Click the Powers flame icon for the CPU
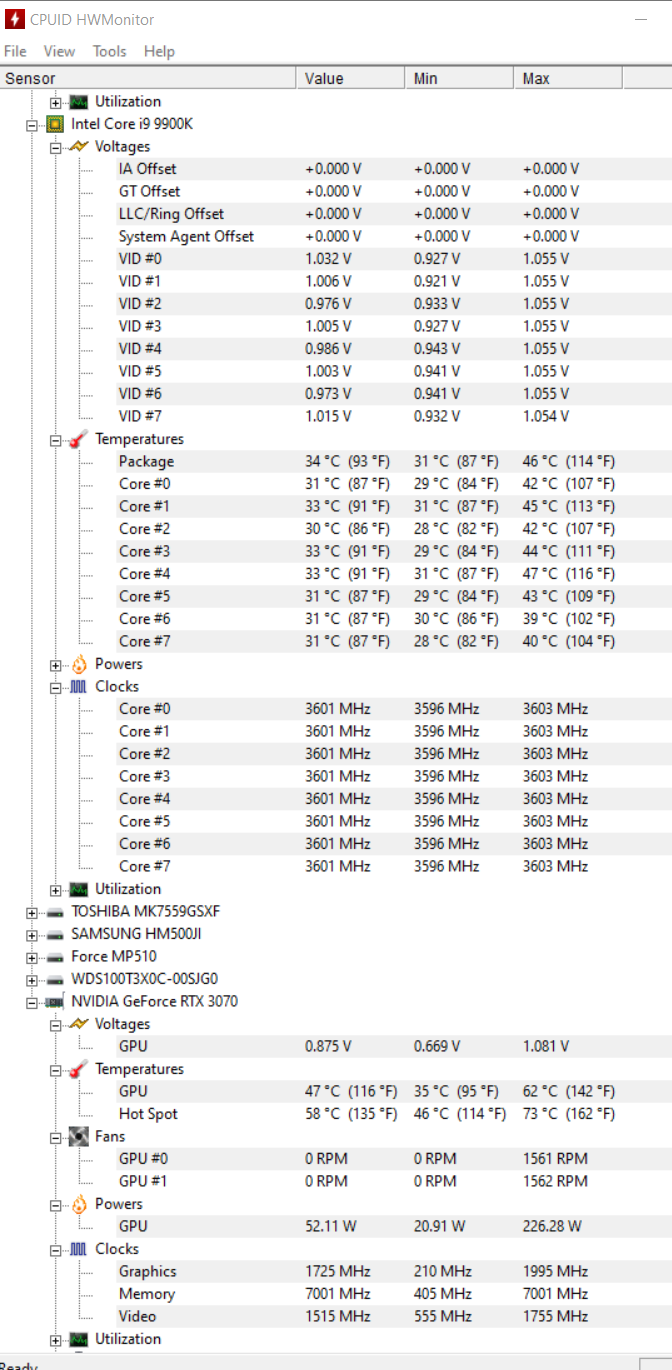Image resolution: width=672 pixels, height=1370 pixels. 78,663
